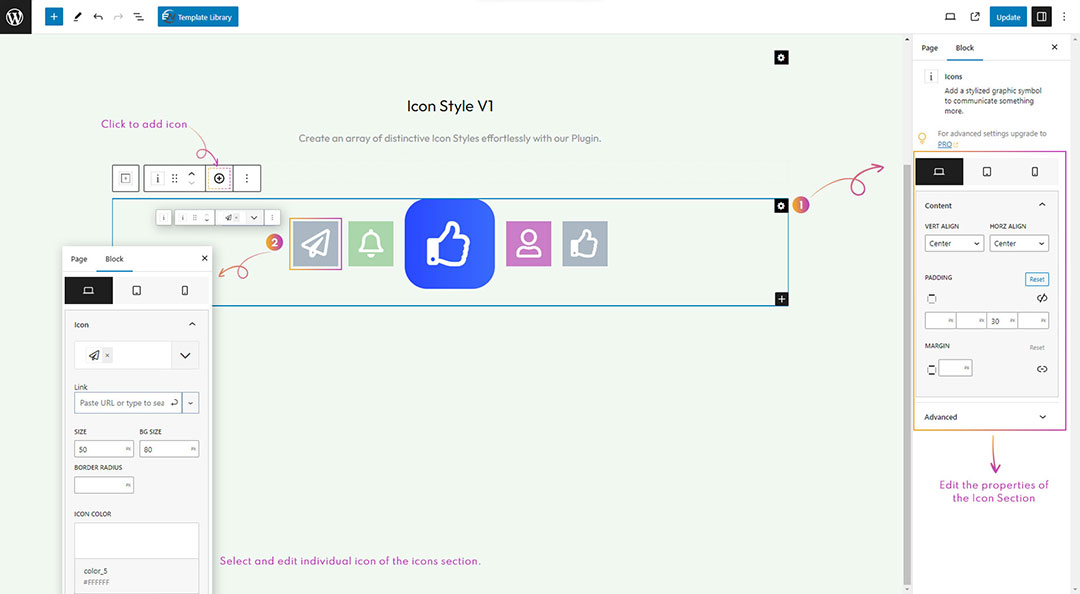Open the Document Overview list icon
The width and height of the screenshot is (1080, 594).
point(138,17)
